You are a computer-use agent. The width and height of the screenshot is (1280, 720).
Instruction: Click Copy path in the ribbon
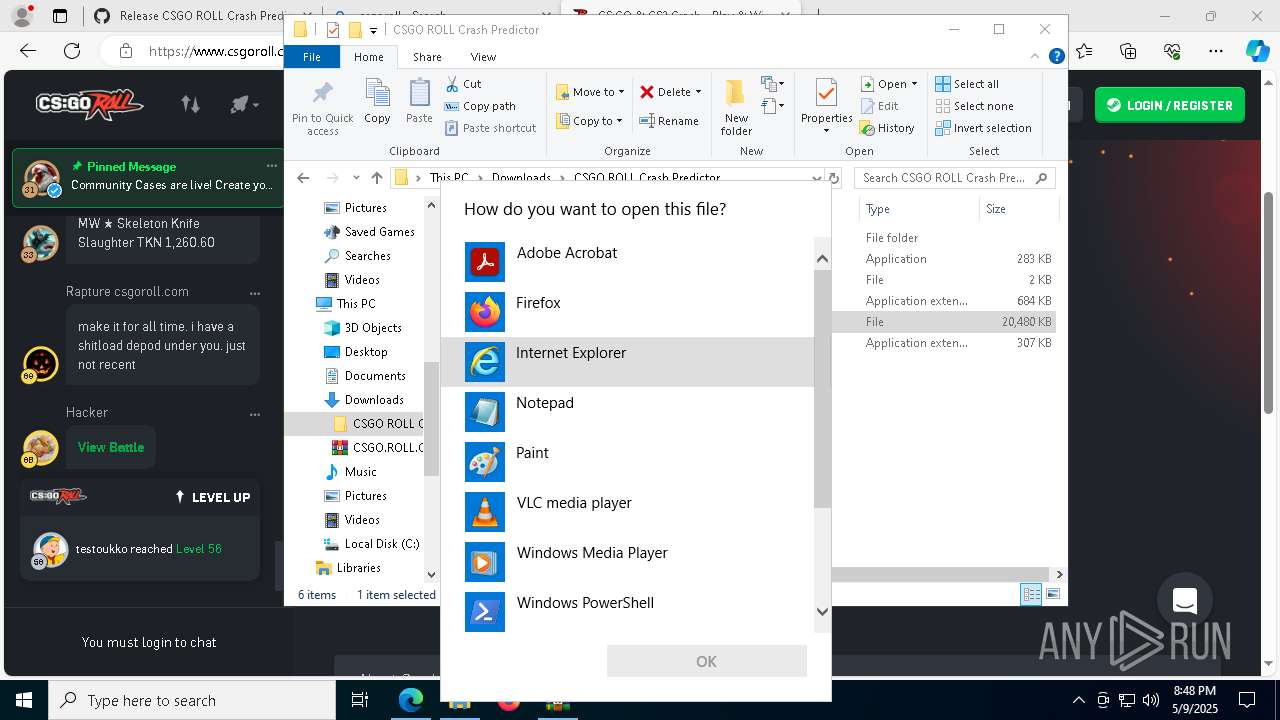480,106
